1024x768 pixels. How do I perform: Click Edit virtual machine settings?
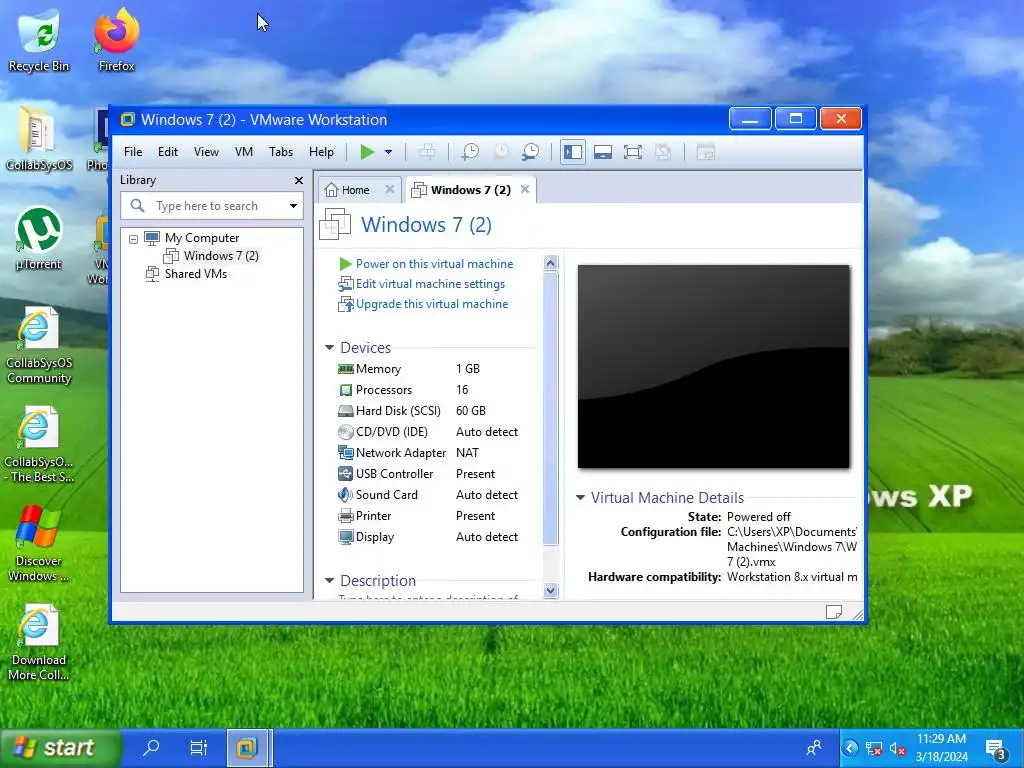point(430,284)
